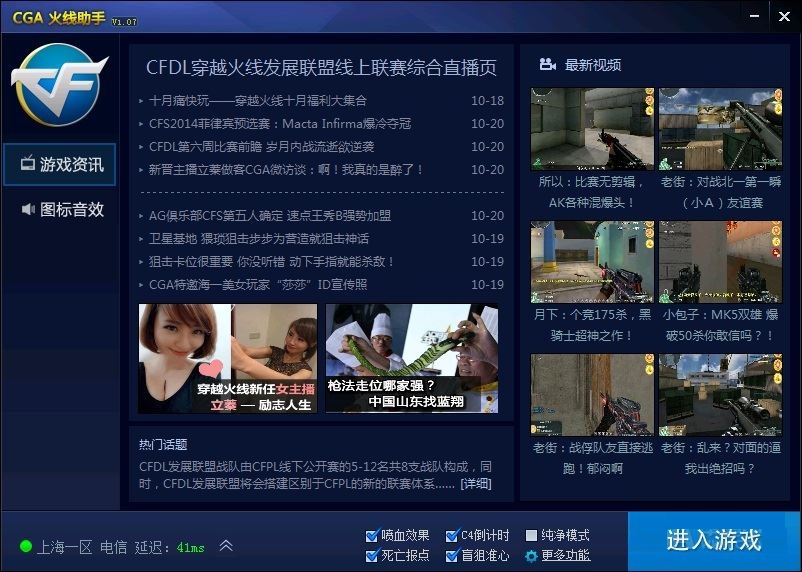Open the [详细] link in 热门话题
The image size is (802, 572).
(x=476, y=483)
